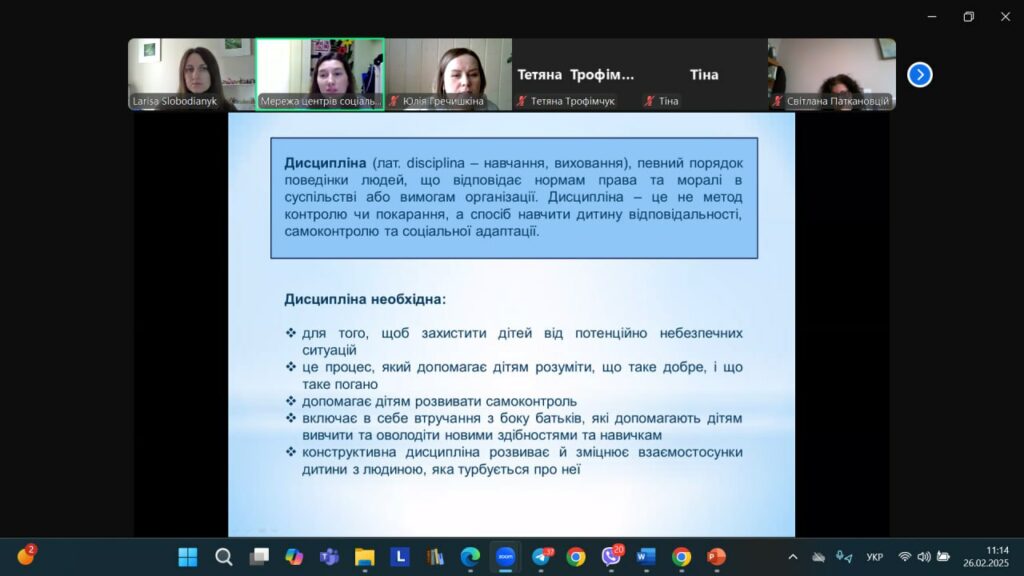This screenshot has width=1024, height=576.
Task: Open the Copilot taskbar icon
Action: point(294,557)
